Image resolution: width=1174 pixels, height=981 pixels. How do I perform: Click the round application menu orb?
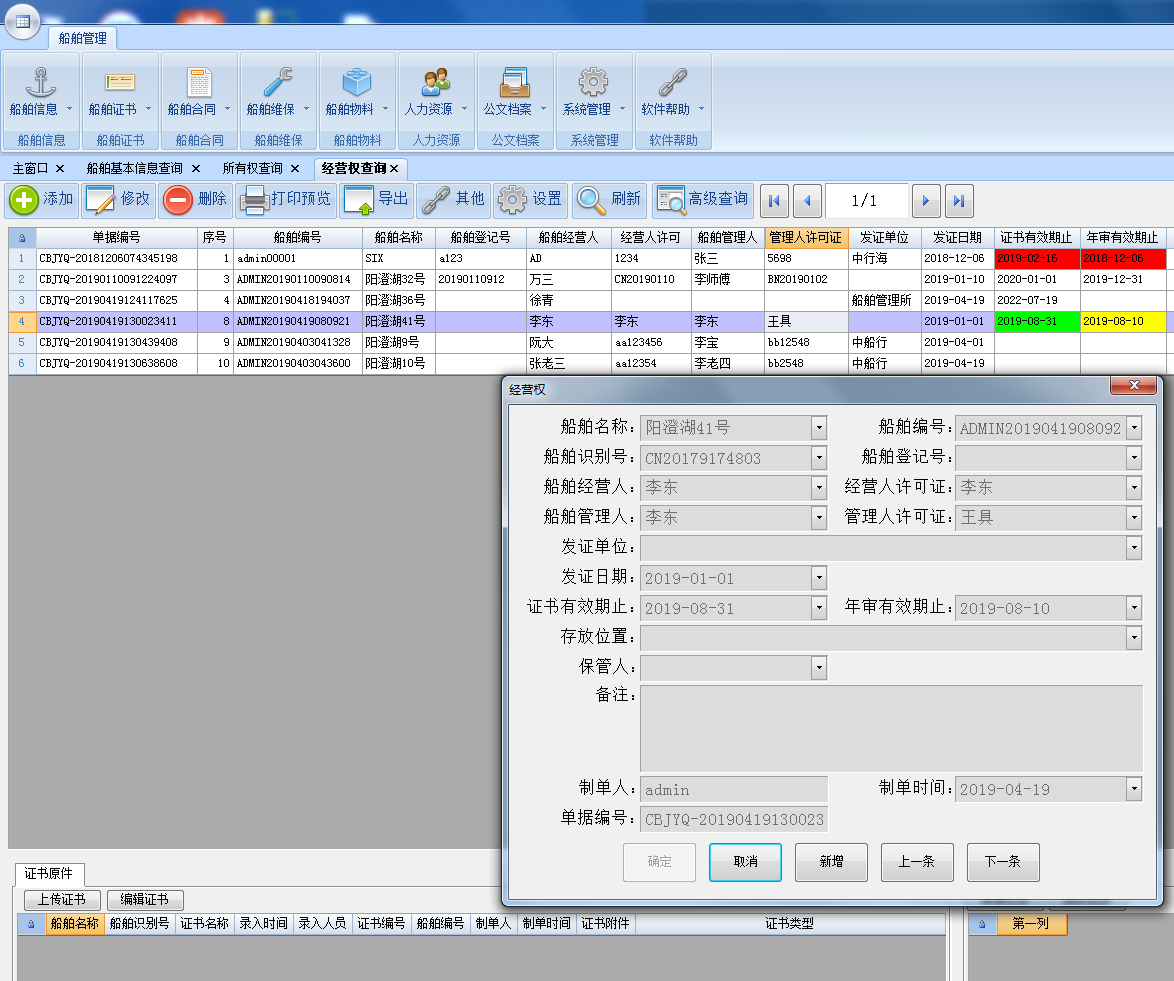[x=22, y=21]
